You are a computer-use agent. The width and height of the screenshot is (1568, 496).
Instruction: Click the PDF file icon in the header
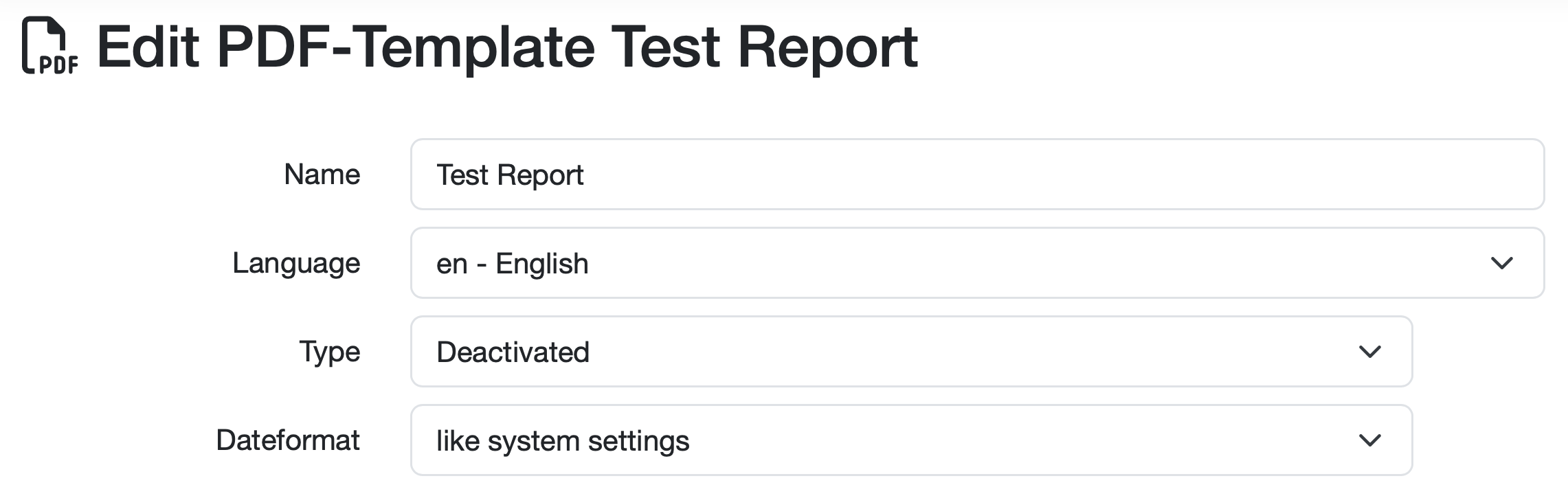click(49, 47)
